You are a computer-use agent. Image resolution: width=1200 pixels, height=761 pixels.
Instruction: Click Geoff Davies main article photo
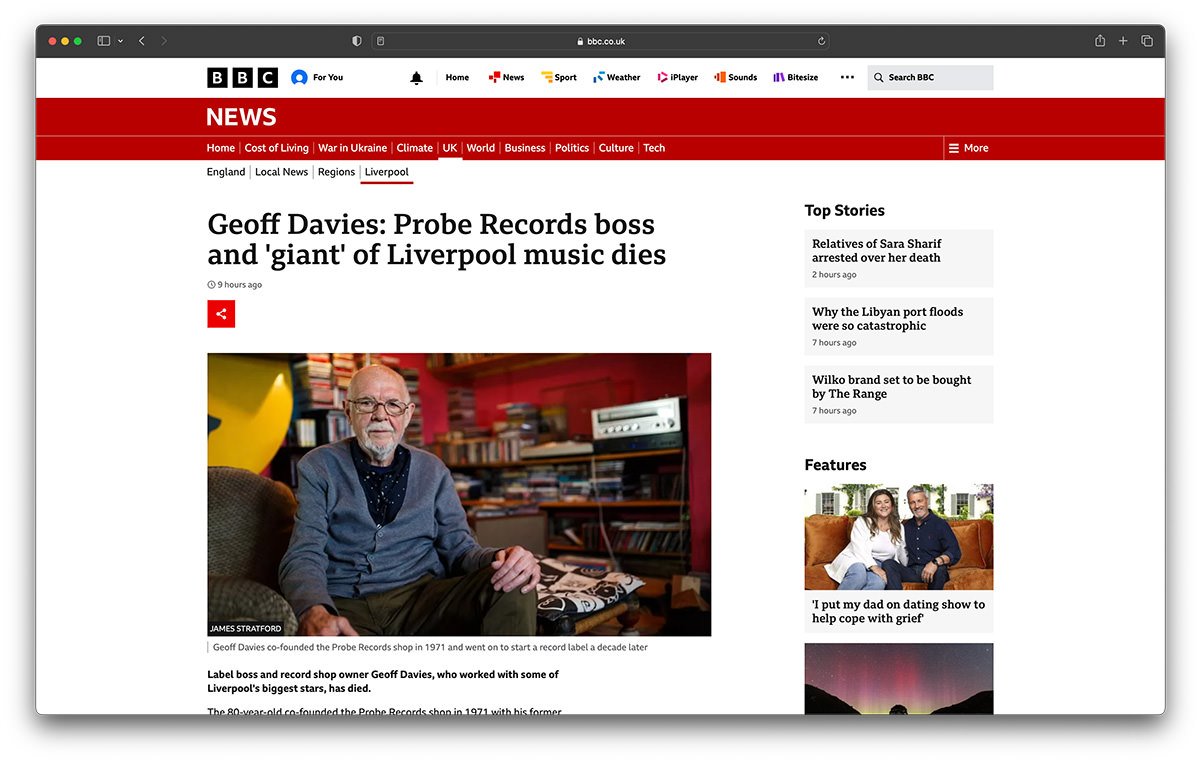coord(459,494)
